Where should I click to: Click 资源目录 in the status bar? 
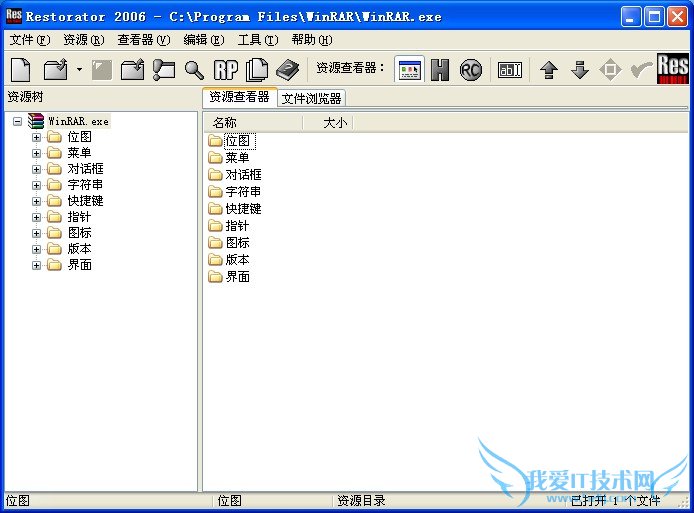pos(361,501)
